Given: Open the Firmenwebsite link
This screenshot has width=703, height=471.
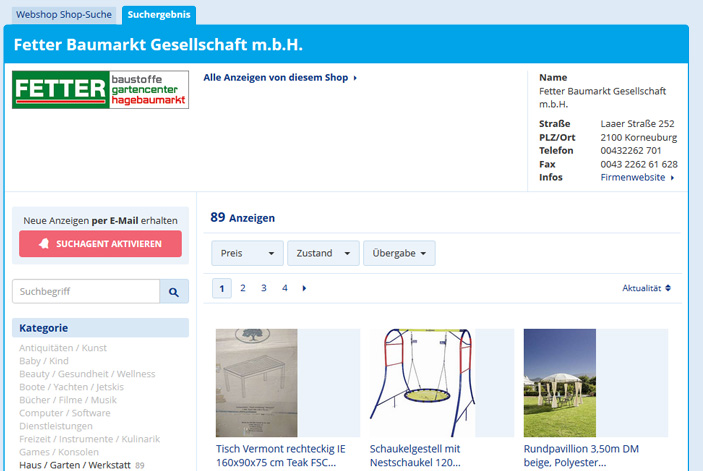Looking at the screenshot, I should coord(637,177).
